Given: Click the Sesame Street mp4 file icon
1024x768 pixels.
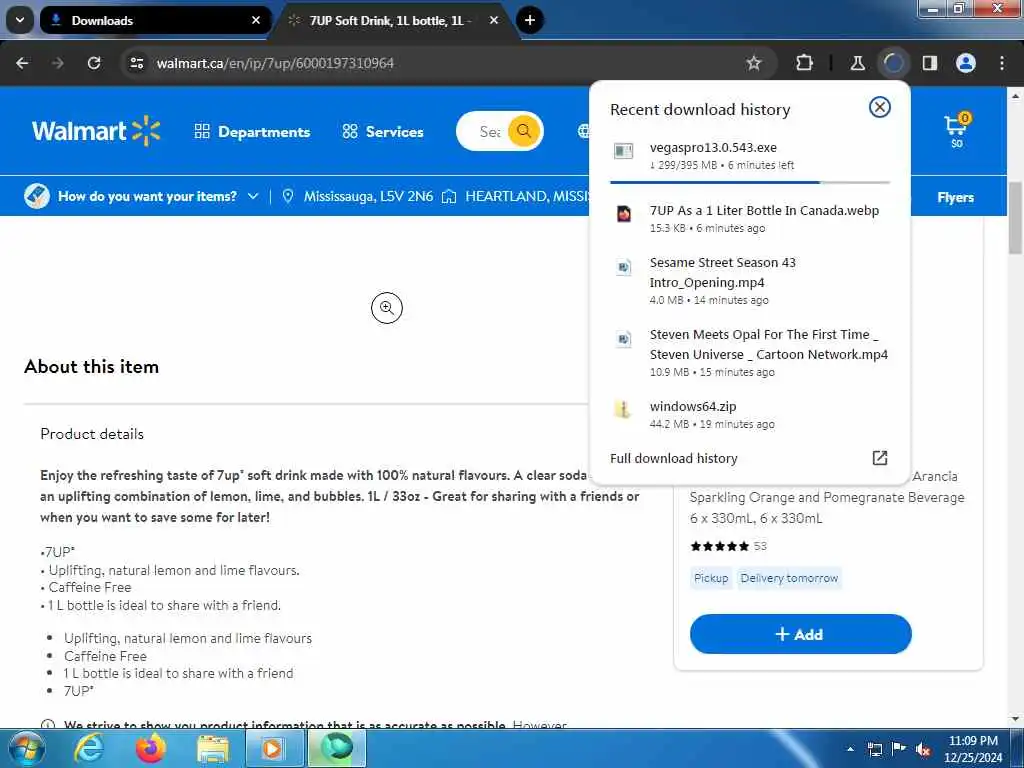Looking at the screenshot, I should coord(624,266).
